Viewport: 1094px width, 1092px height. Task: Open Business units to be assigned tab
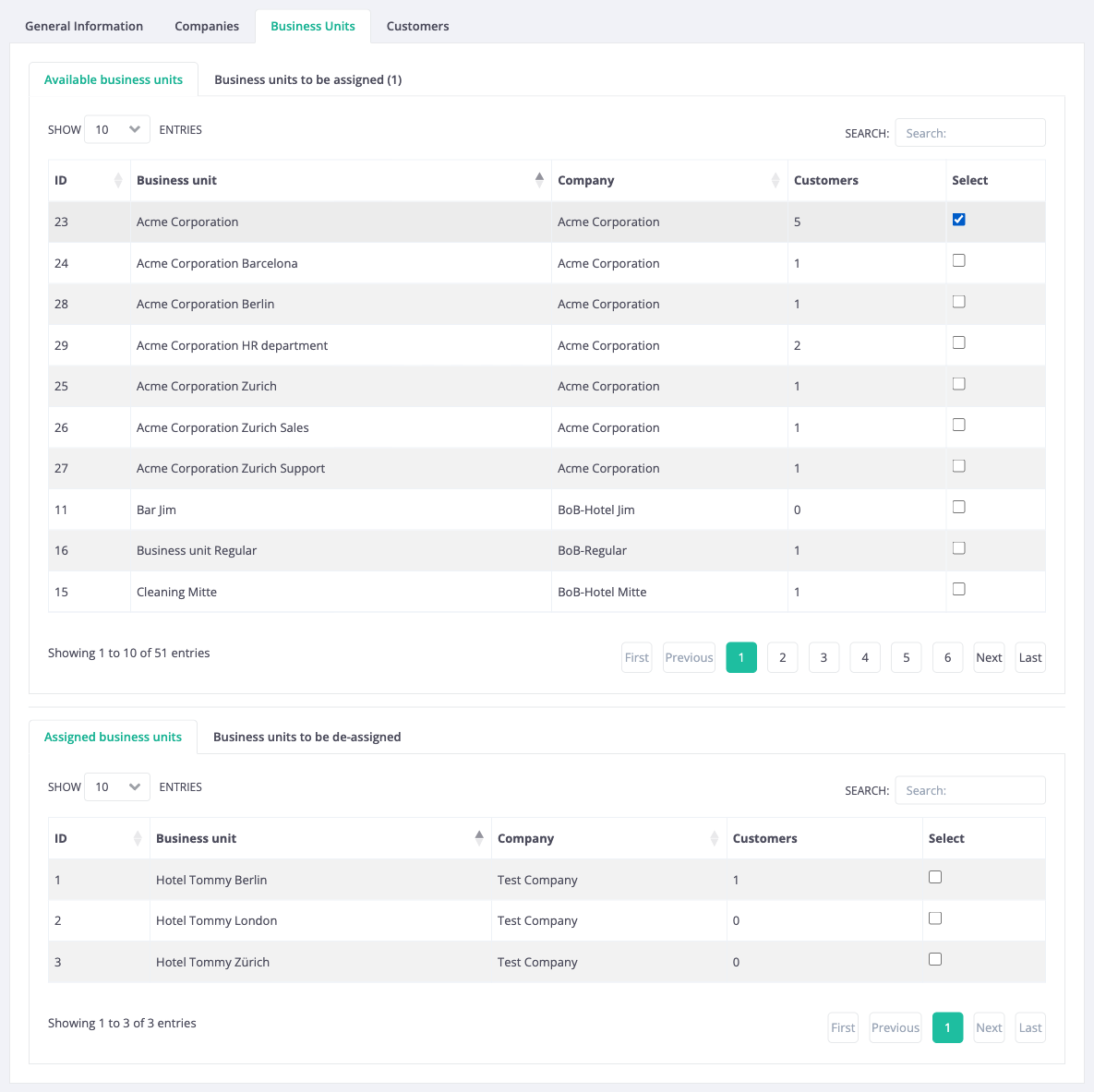click(307, 79)
